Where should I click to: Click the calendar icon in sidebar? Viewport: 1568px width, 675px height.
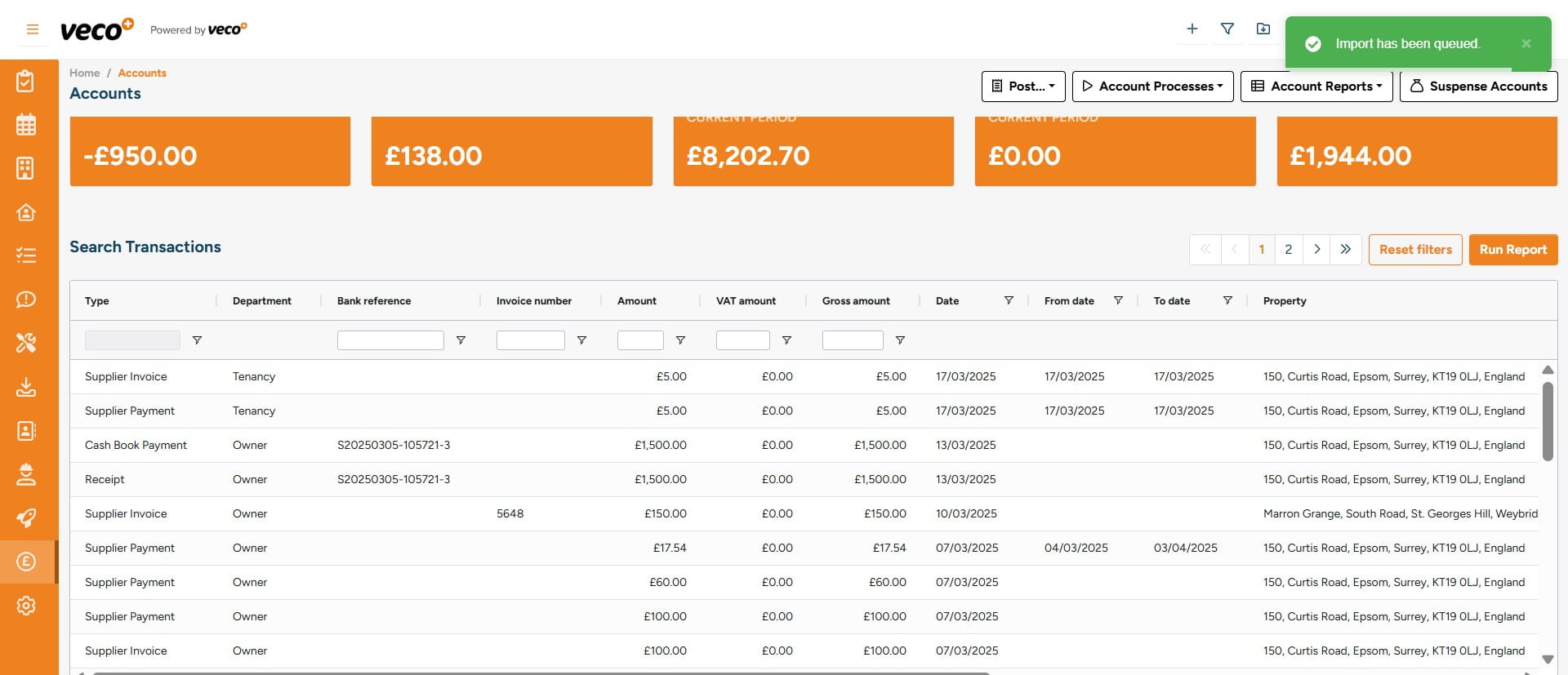click(26, 125)
